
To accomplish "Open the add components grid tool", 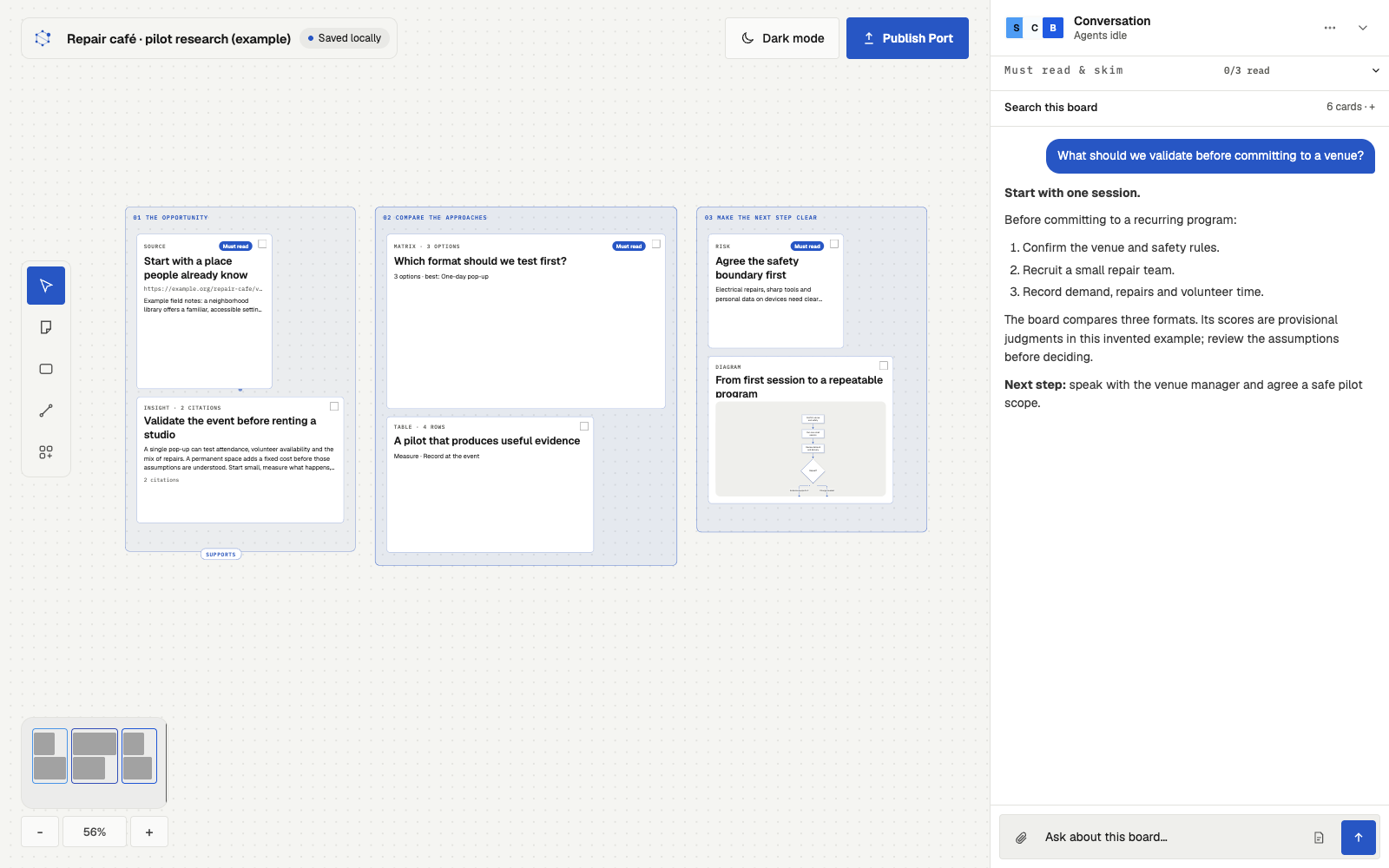I will (x=46, y=452).
